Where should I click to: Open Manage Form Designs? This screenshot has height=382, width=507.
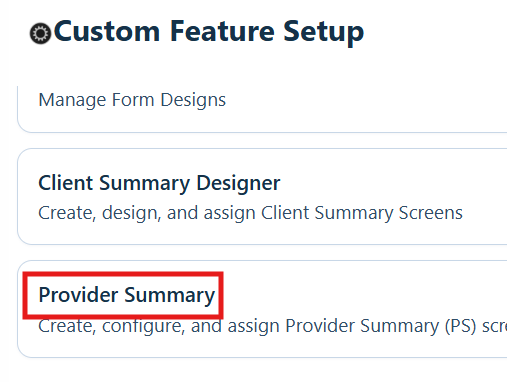pyautogui.click(x=132, y=100)
